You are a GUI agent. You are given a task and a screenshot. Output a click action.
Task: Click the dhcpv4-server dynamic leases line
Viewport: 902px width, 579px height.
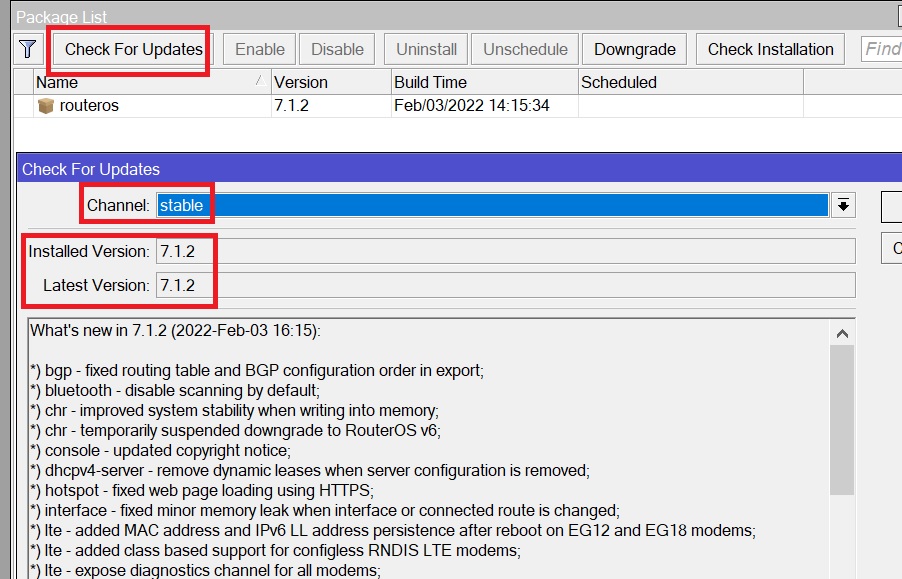click(x=310, y=471)
